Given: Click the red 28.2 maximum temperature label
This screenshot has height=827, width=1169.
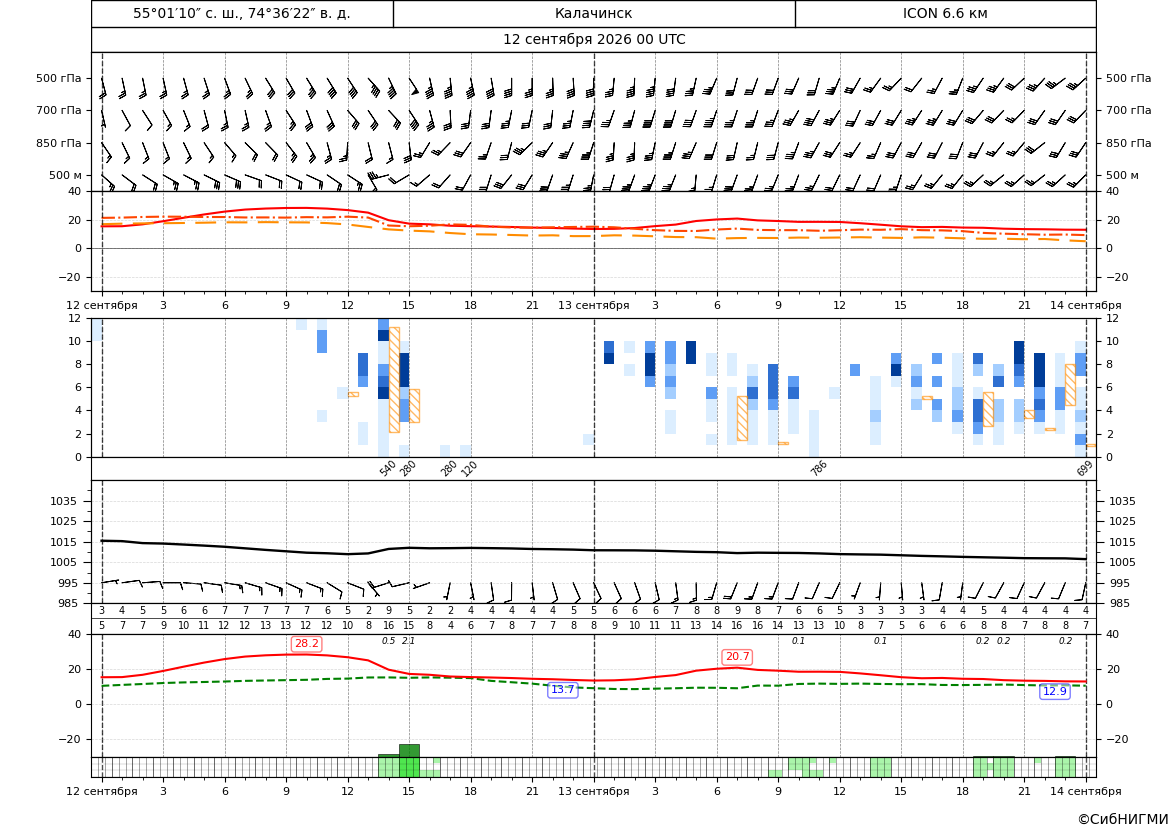Looking at the screenshot, I should (x=306, y=644).
